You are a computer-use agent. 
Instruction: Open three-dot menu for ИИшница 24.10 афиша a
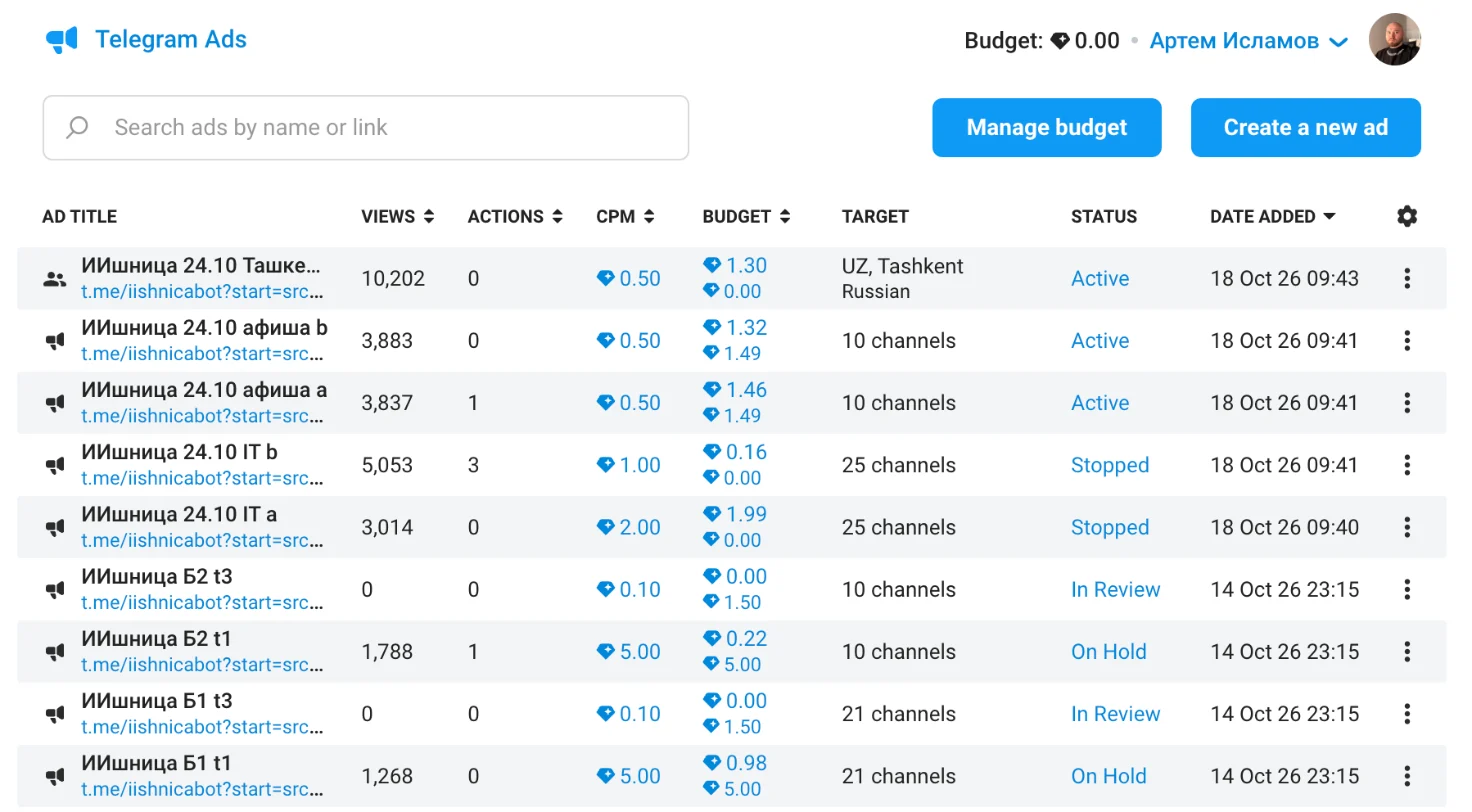point(1407,403)
